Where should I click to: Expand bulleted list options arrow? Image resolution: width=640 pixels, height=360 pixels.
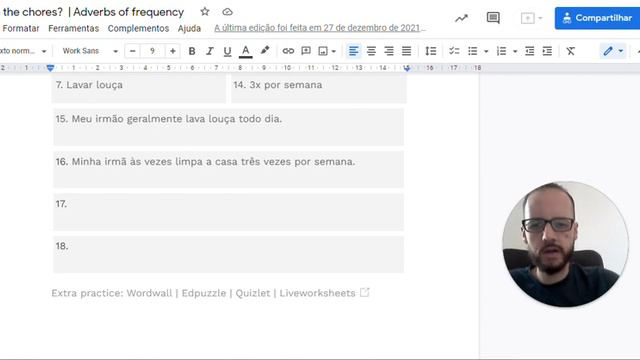tap(486, 51)
